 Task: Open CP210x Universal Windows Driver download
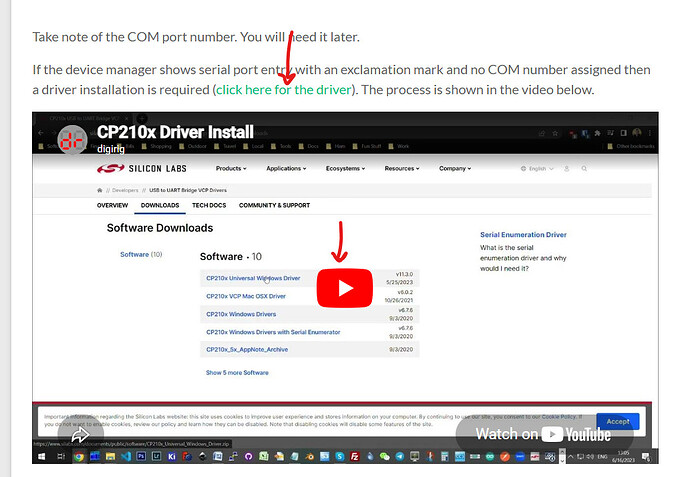253,278
